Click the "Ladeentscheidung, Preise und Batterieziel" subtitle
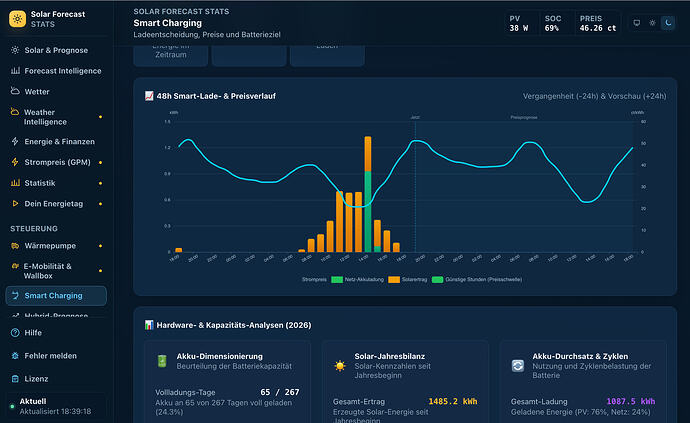 [x=207, y=34]
